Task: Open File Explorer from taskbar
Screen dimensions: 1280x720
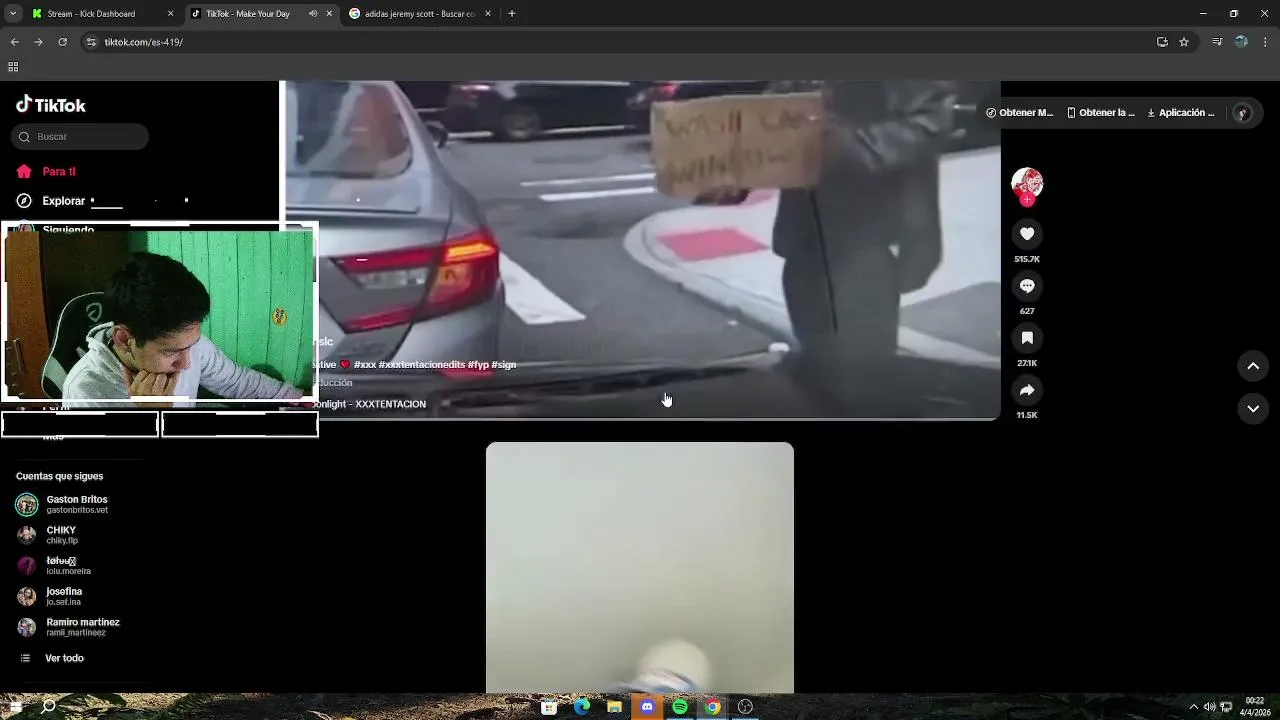Action: (x=614, y=707)
